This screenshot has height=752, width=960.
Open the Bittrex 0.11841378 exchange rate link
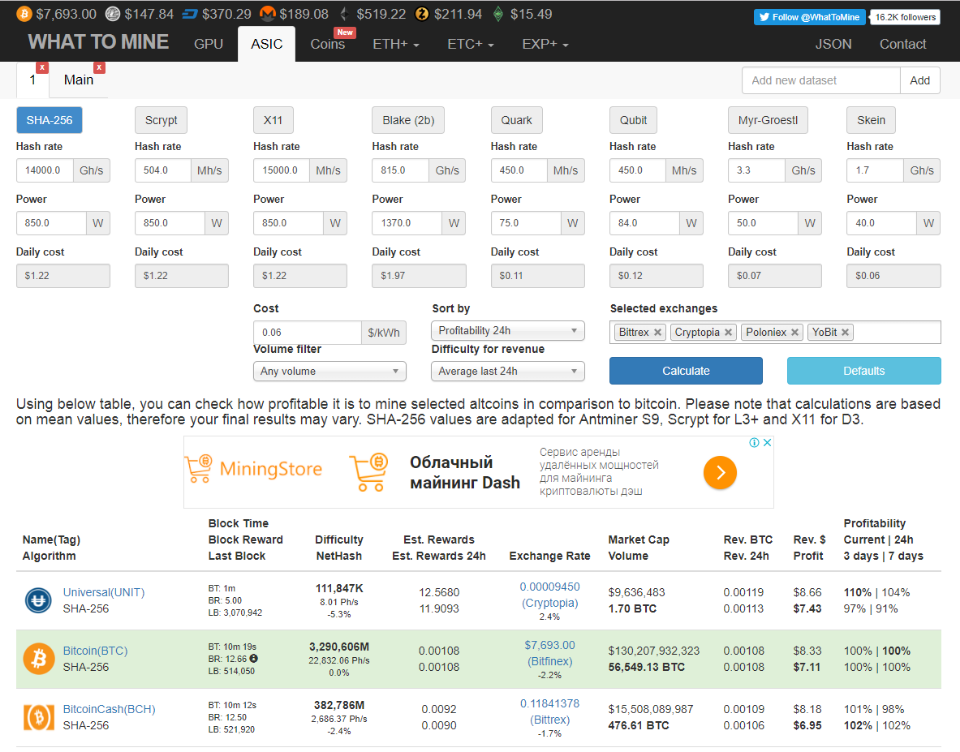[550, 712]
